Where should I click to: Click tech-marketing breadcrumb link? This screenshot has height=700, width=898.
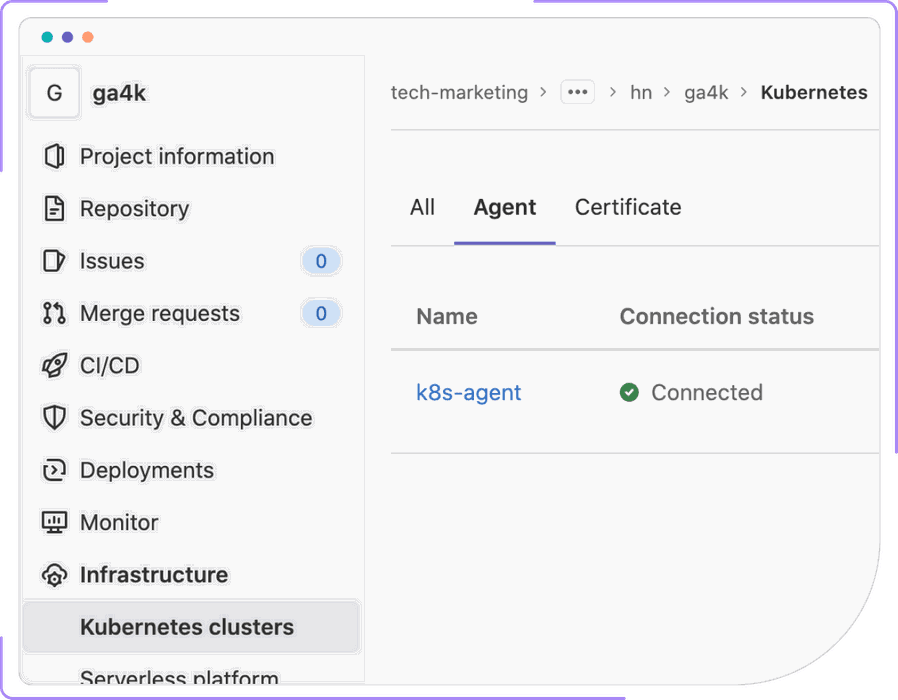459,92
